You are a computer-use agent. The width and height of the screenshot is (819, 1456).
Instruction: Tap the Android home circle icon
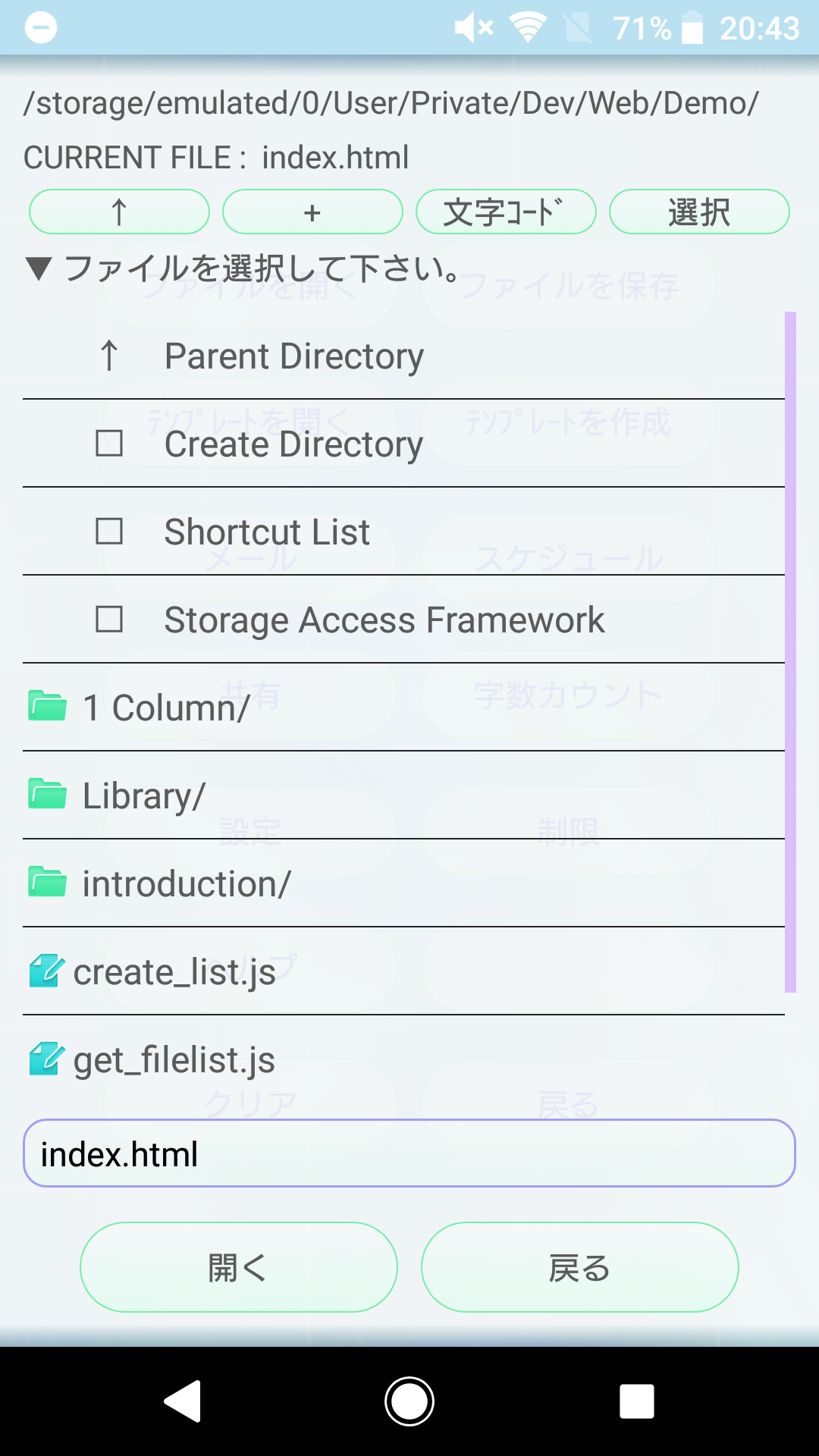(409, 1401)
